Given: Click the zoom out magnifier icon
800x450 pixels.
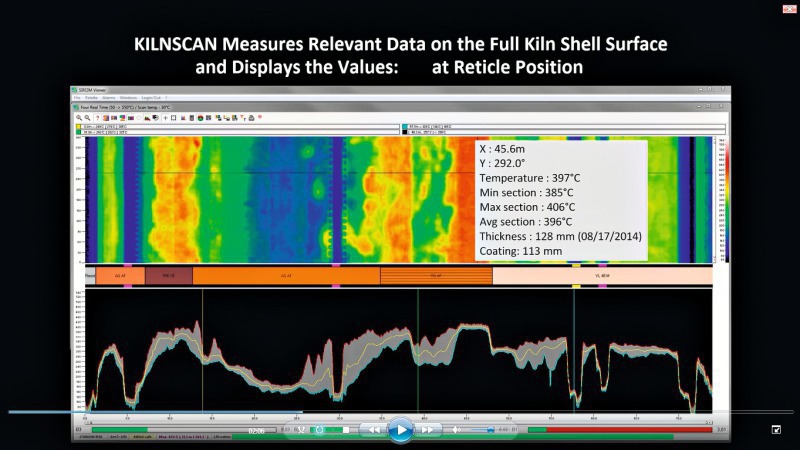Looking at the screenshot, I should click(86, 118).
